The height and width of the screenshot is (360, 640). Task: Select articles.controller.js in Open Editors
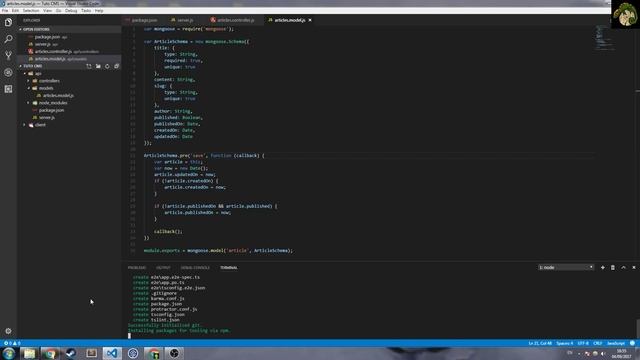53,51
